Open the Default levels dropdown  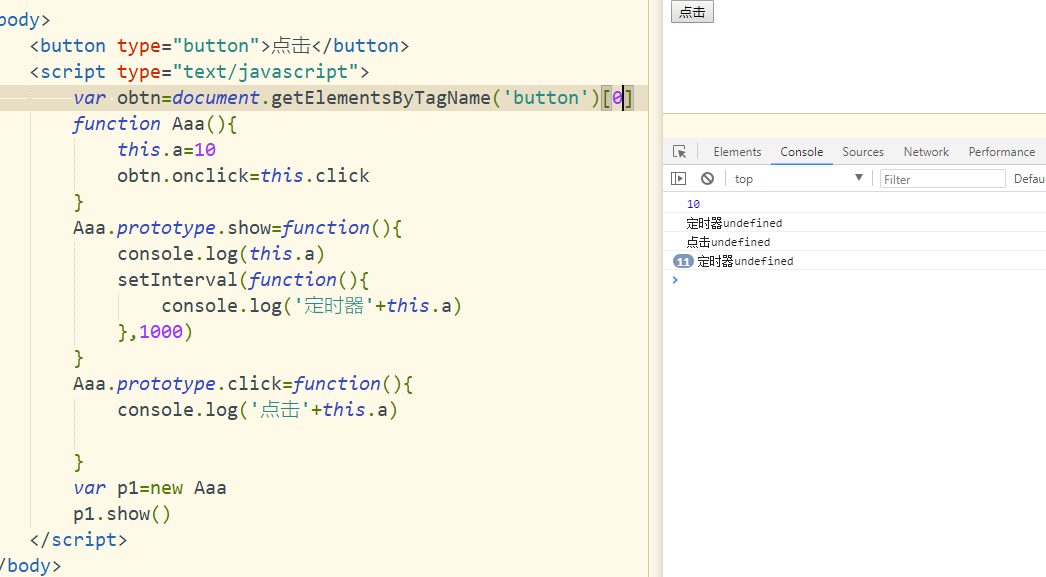click(x=1029, y=179)
